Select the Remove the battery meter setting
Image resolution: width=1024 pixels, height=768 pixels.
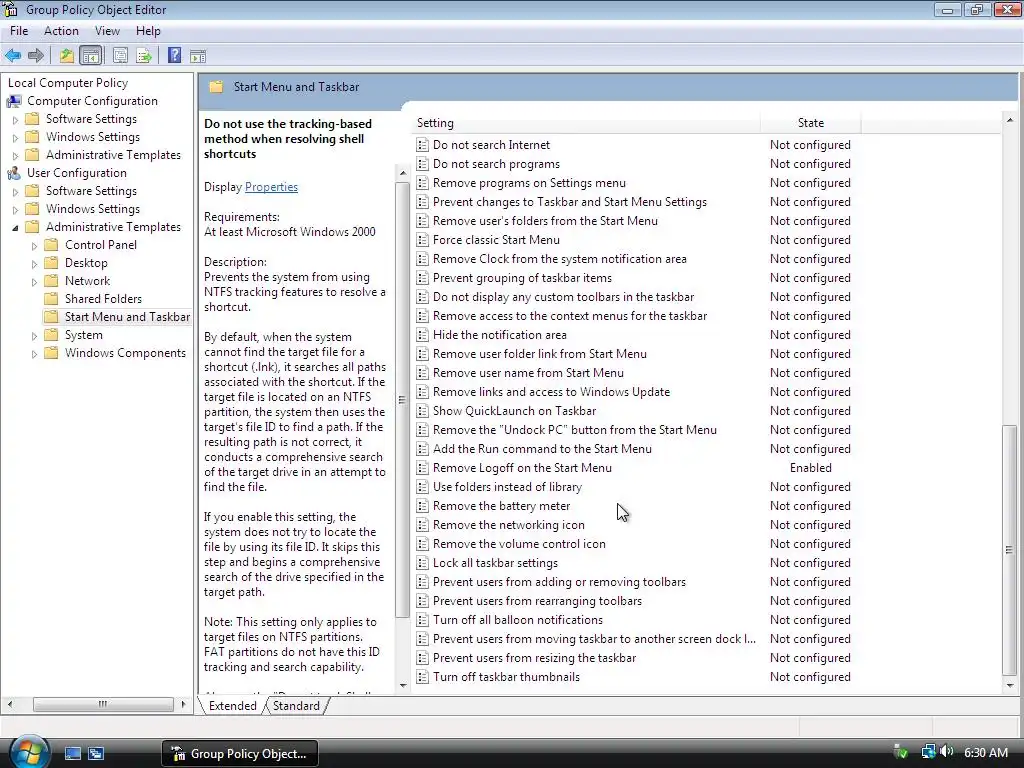[x=501, y=506]
